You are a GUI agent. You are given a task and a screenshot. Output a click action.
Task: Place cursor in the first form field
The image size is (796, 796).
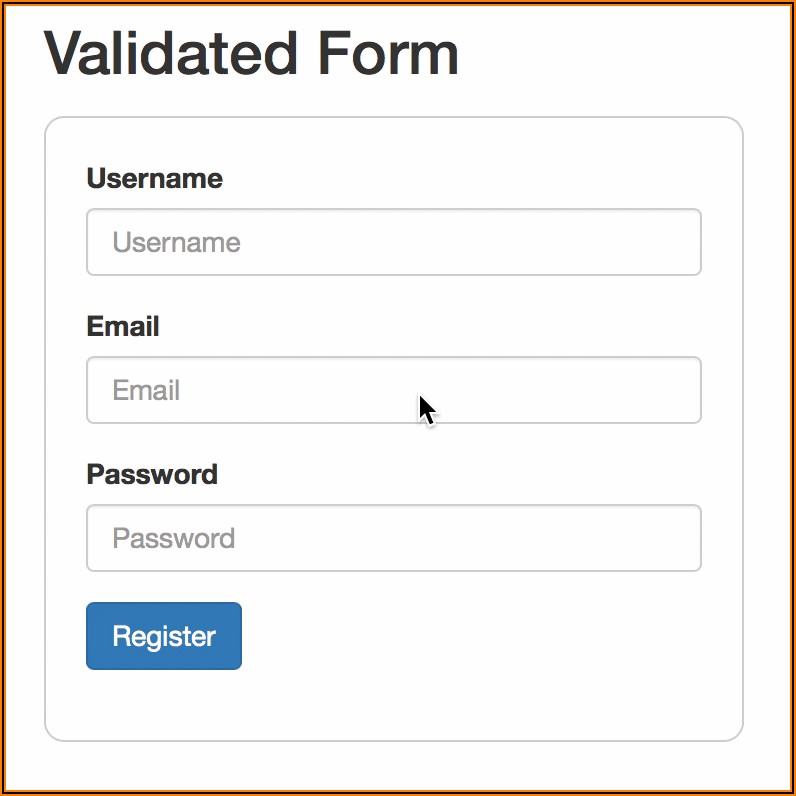[393, 242]
